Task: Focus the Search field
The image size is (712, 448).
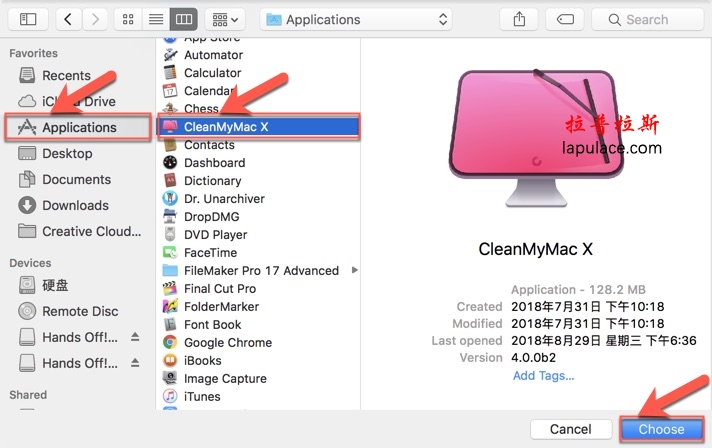Action: click(x=648, y=20)
